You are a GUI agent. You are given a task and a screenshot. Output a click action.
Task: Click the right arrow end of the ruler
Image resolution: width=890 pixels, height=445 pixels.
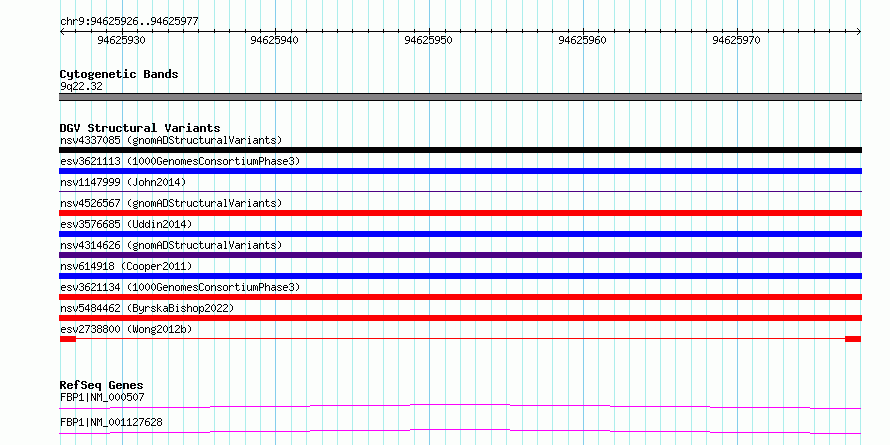click(859, 32)
